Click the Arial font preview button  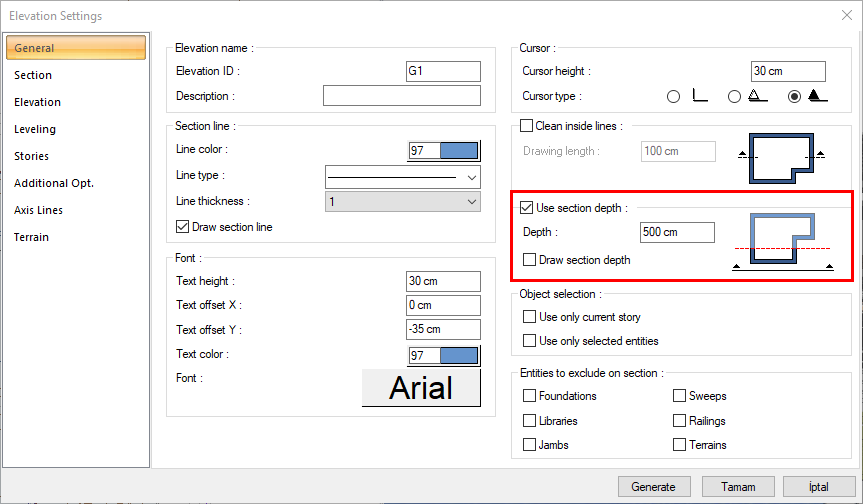point(421,388)
